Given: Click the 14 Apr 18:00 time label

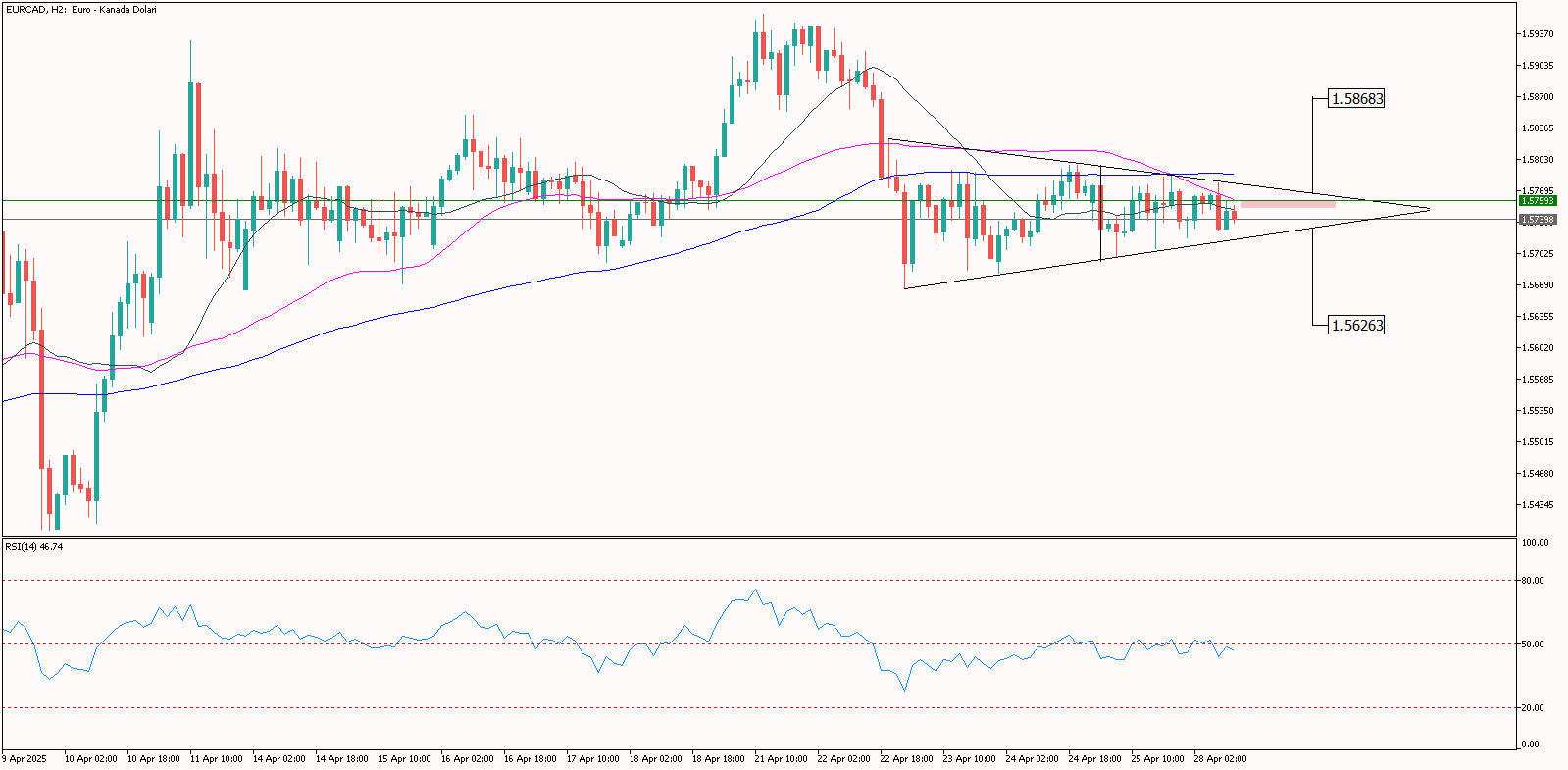Looking at the screenshot, I should (x=342, y=759).
